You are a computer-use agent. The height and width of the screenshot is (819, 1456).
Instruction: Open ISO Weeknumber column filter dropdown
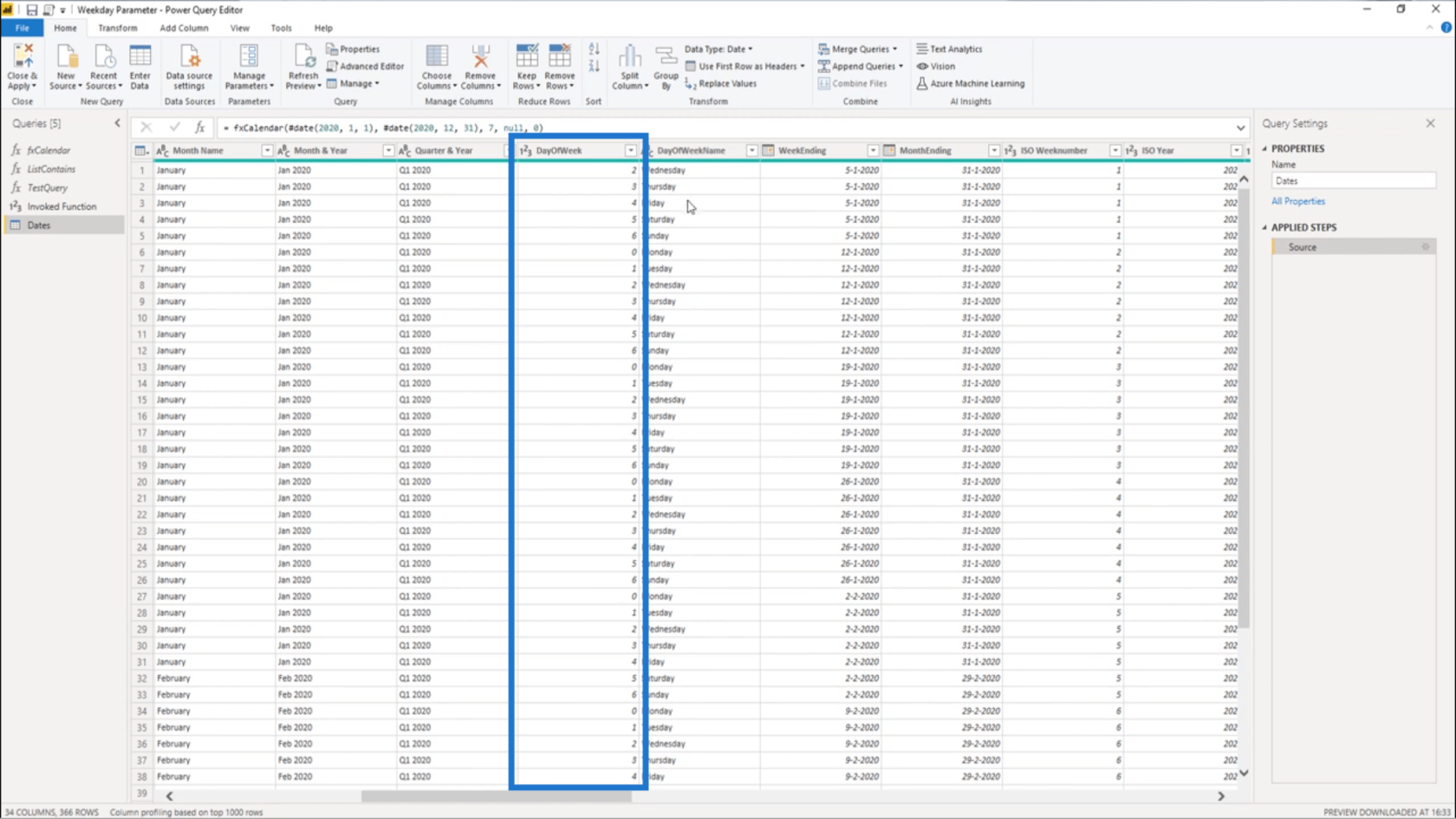pyautogui.click(x=1115, y=151)
